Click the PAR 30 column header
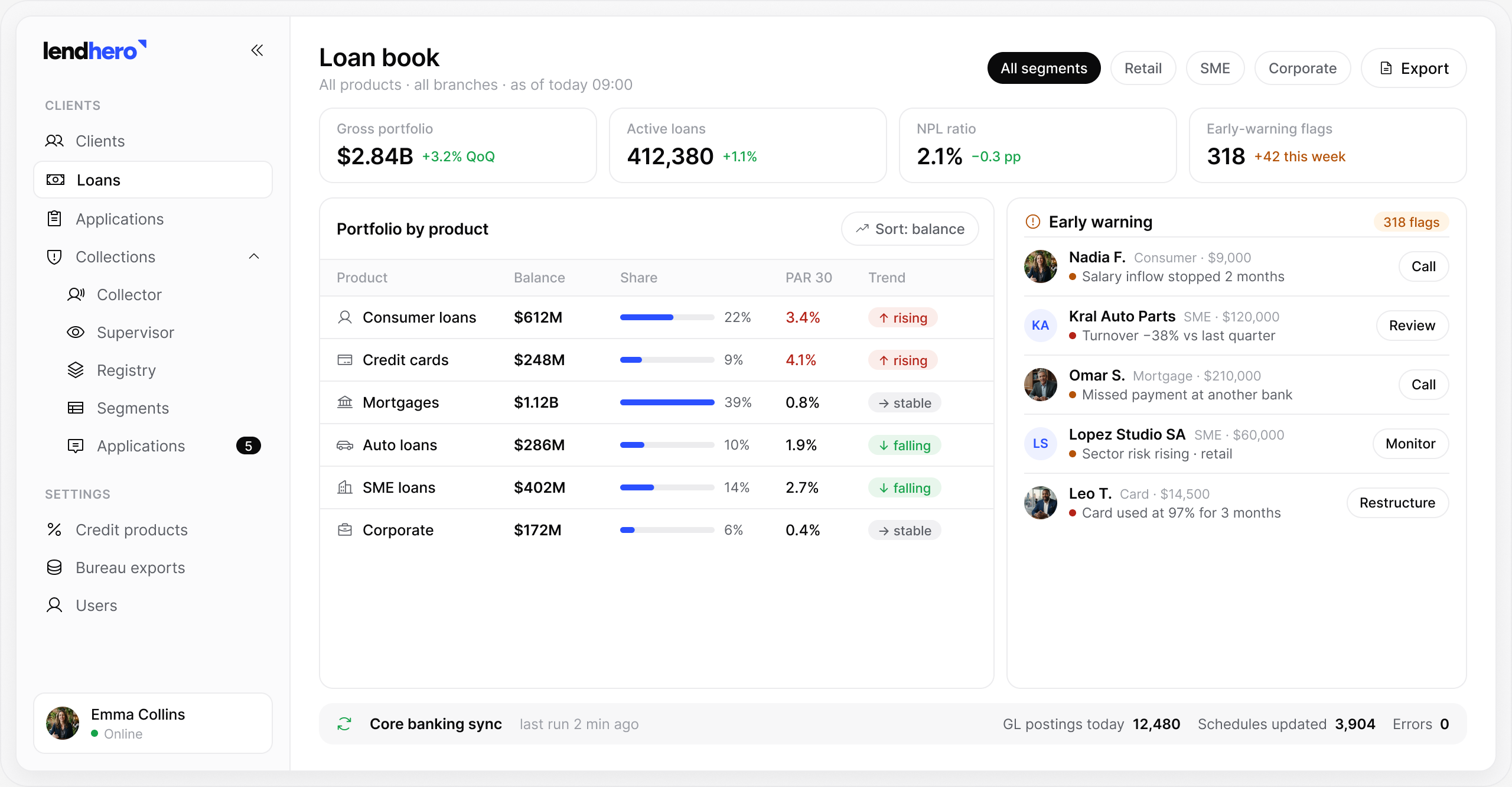1512x787 pixels. [x=809, y=278]
